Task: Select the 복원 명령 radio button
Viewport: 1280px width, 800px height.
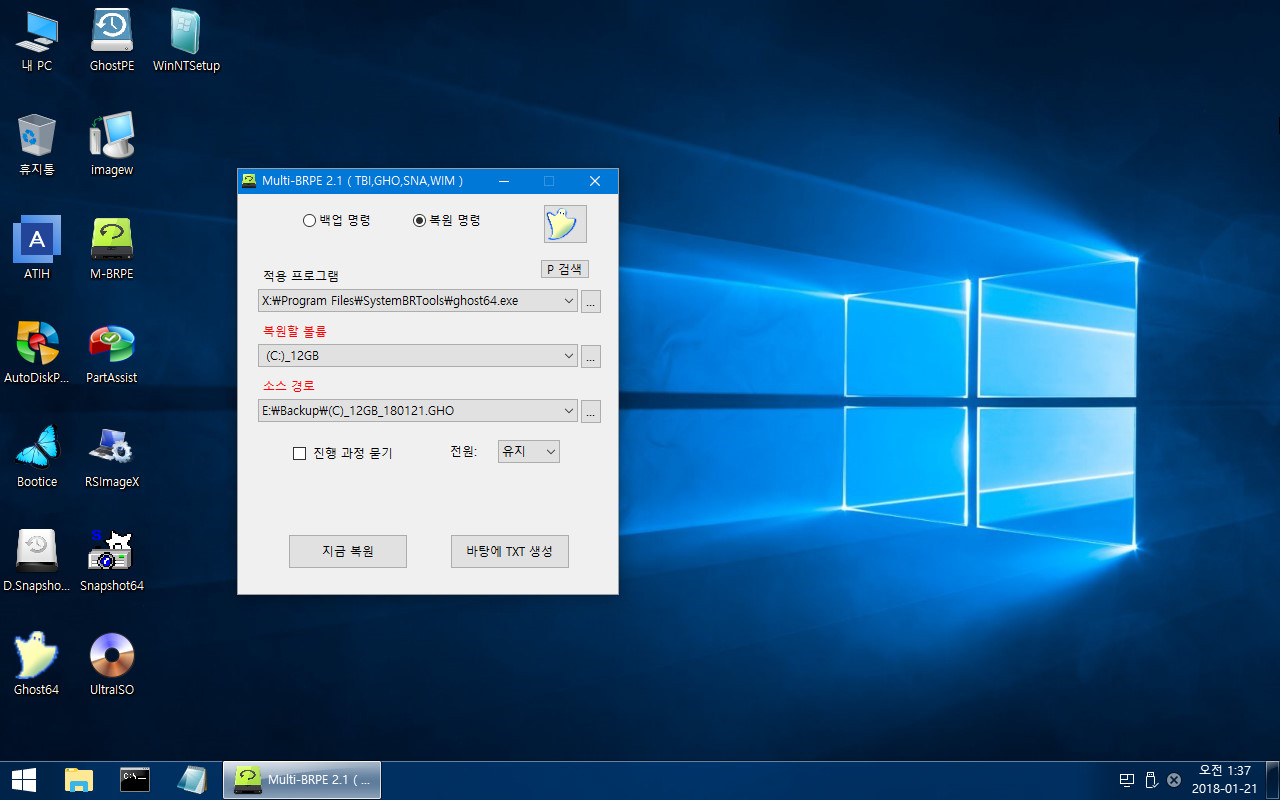Action: coord(447,220)
